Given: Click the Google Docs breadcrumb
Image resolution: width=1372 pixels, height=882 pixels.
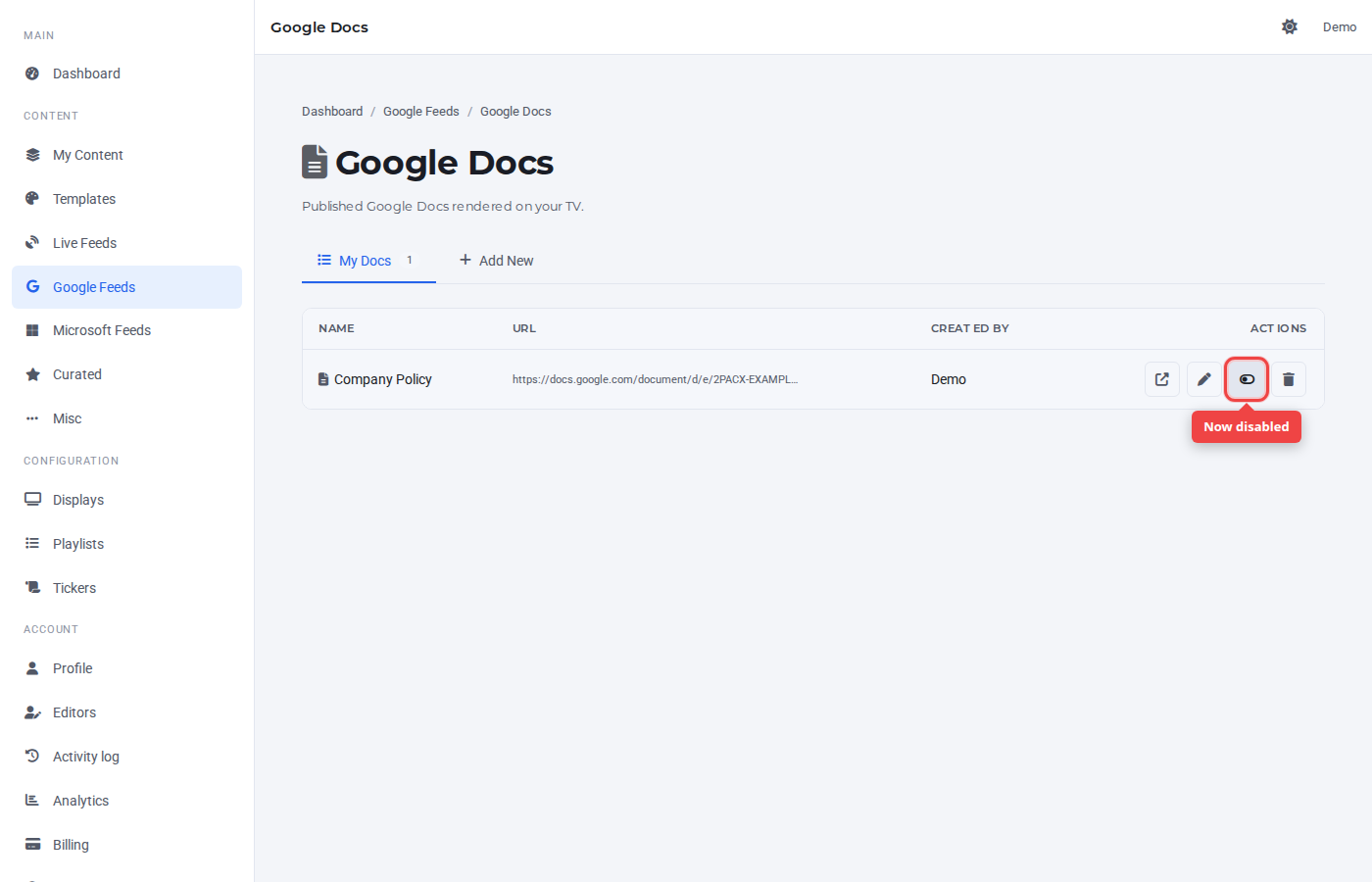Looking at the screenshot, I should point(515,112).
